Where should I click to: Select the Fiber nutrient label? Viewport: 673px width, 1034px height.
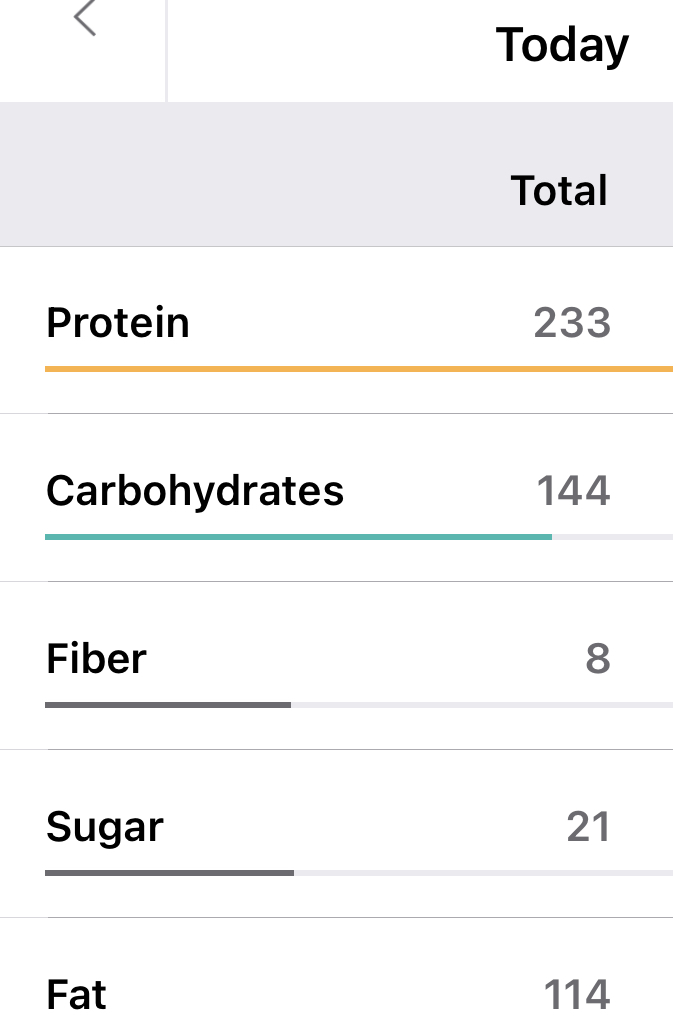pos(96,659)
